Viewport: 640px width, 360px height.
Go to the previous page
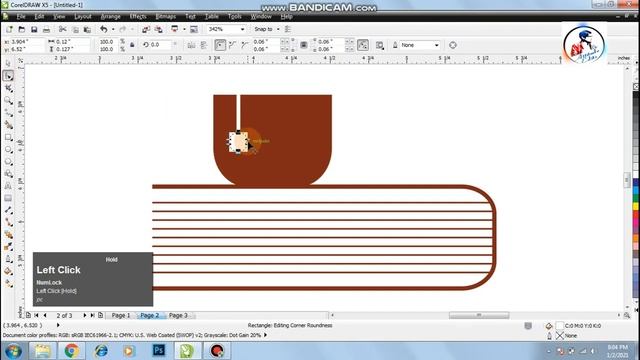(45, 316)
